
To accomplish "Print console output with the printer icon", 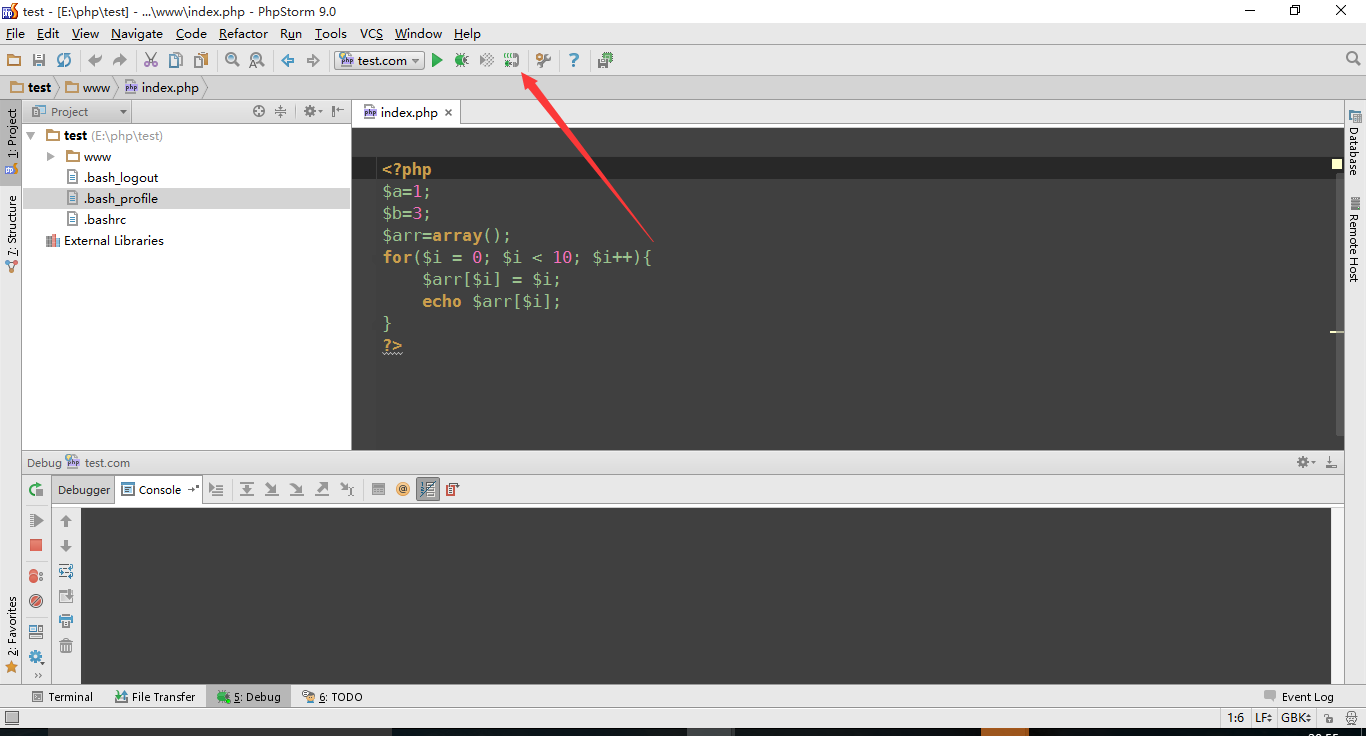I will [x=66, y=621].
